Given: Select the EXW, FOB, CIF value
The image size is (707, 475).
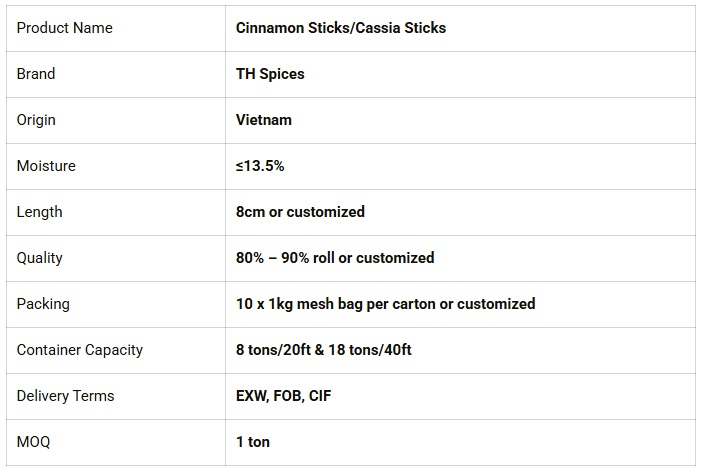Looking at the screenshot, I should (x=284, y=396).
